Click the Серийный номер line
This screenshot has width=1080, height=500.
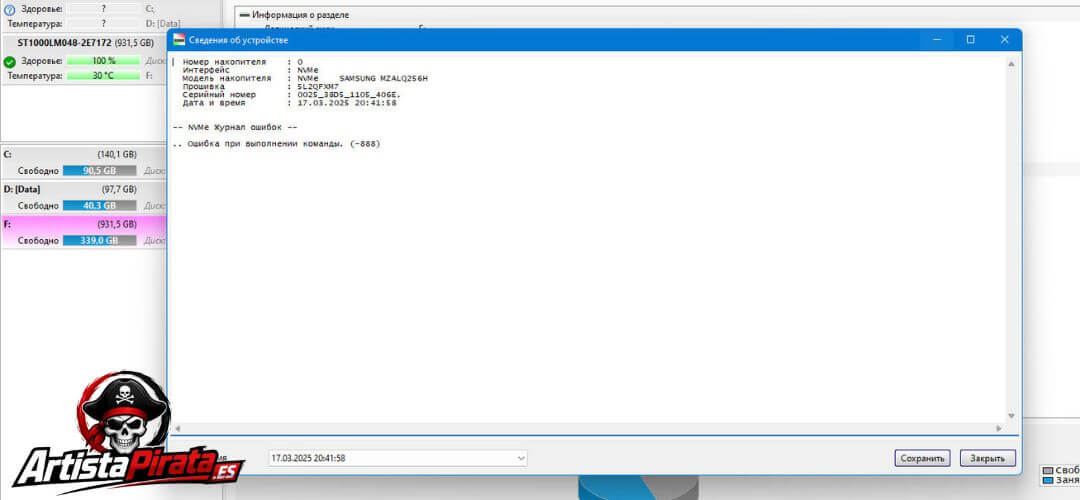coord(293,95)
